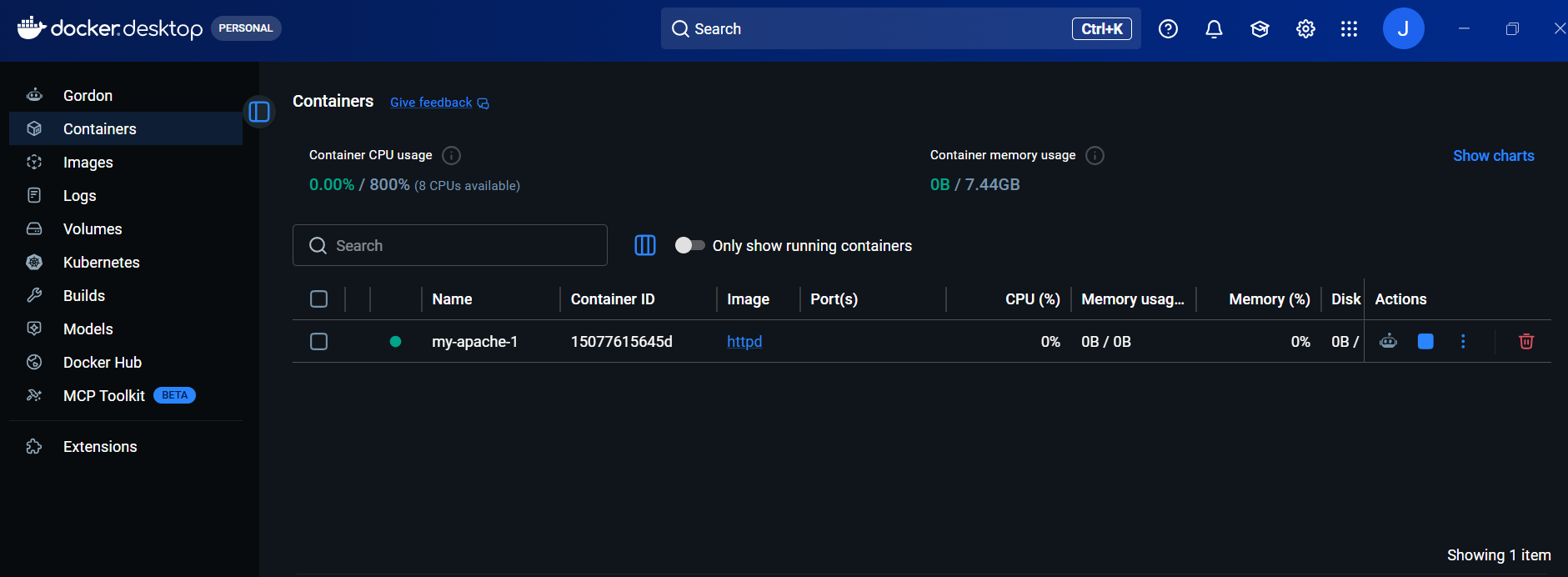Sort by Name column header
Screen dimensions: 1568x577
(x=452, y=299)
